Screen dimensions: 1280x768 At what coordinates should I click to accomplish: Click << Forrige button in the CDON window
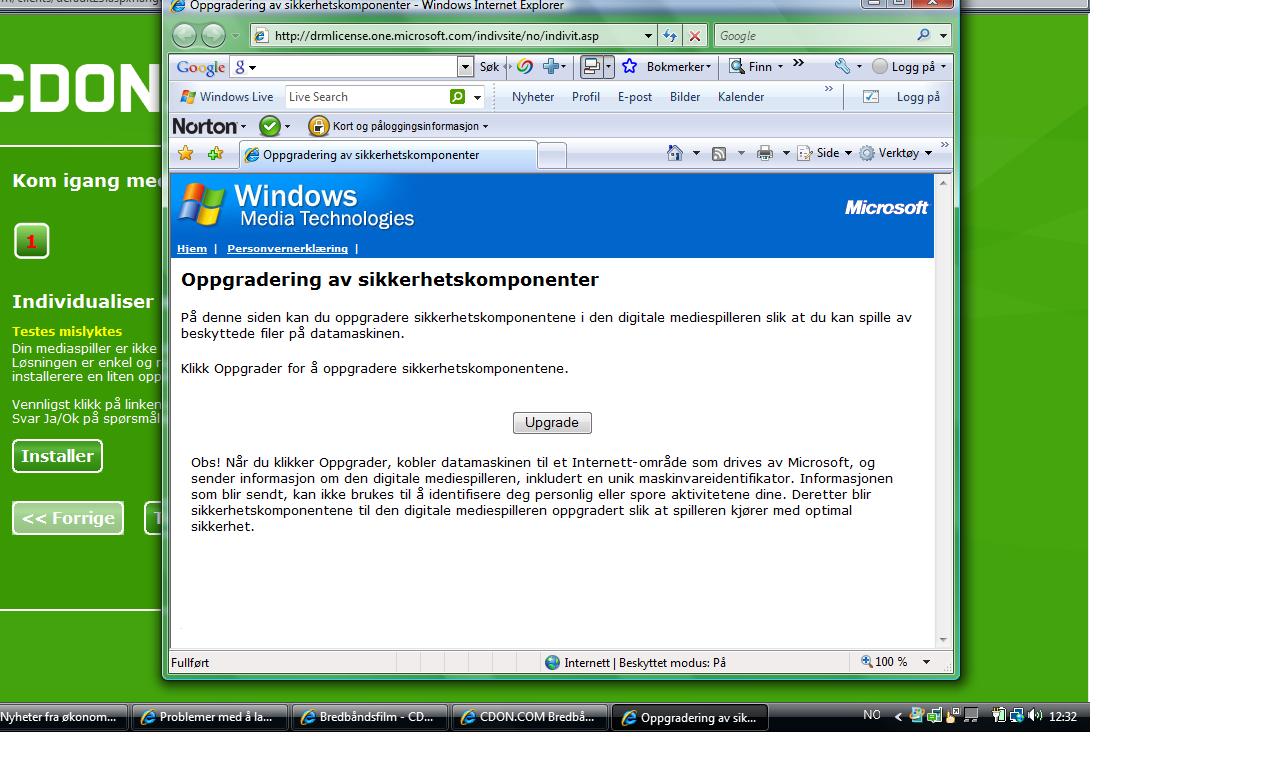(68, 518)
